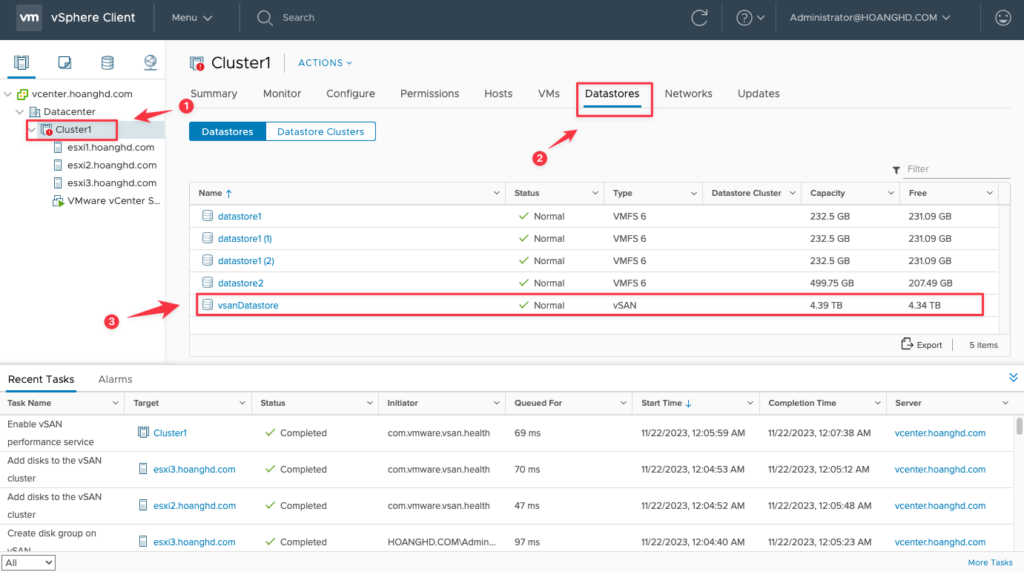Open the vsanDatastore link
This screenshot has width=1024, height=572.
coord(248,305)
